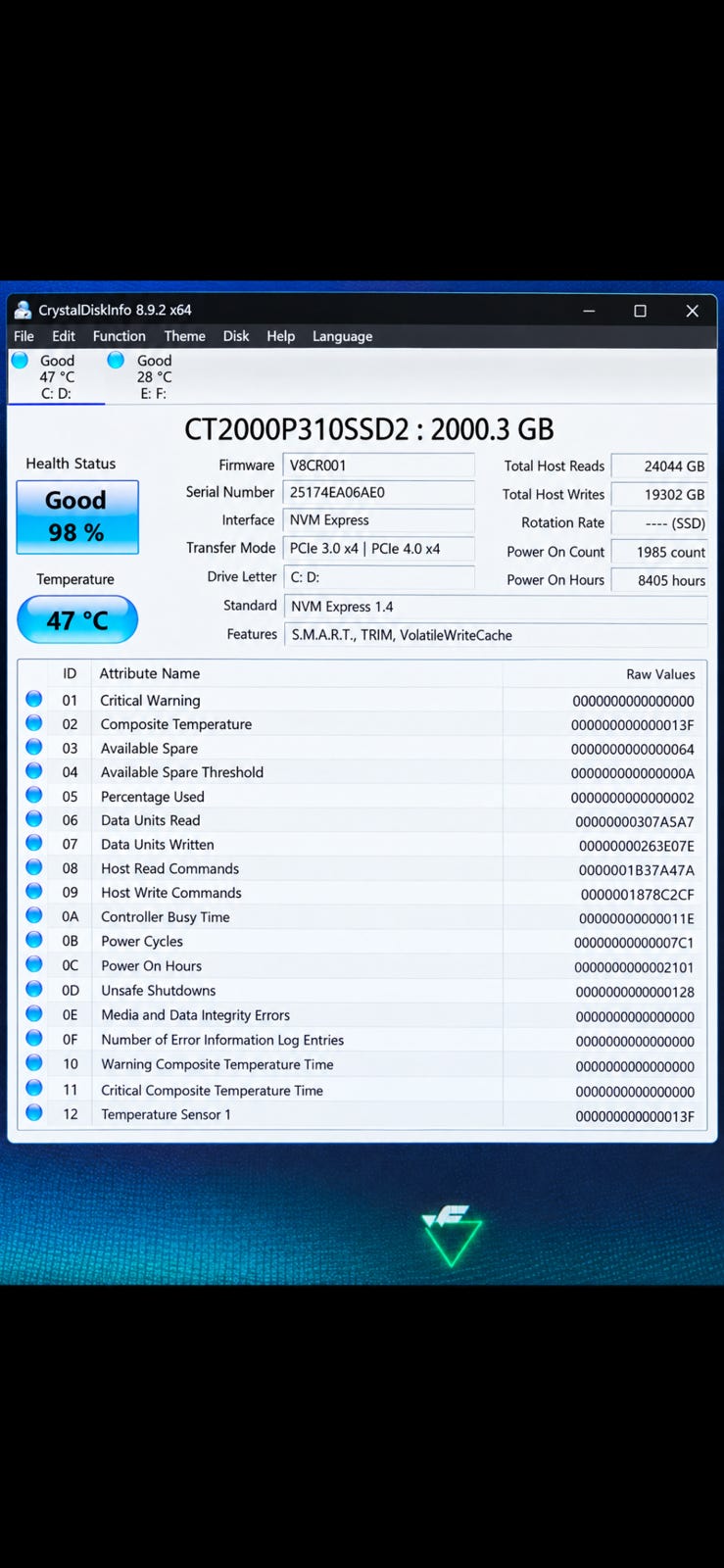This screenshot has height=1568, width=724.
Task: Click the Power On Count value 1985 count
Action: [659, 552]
